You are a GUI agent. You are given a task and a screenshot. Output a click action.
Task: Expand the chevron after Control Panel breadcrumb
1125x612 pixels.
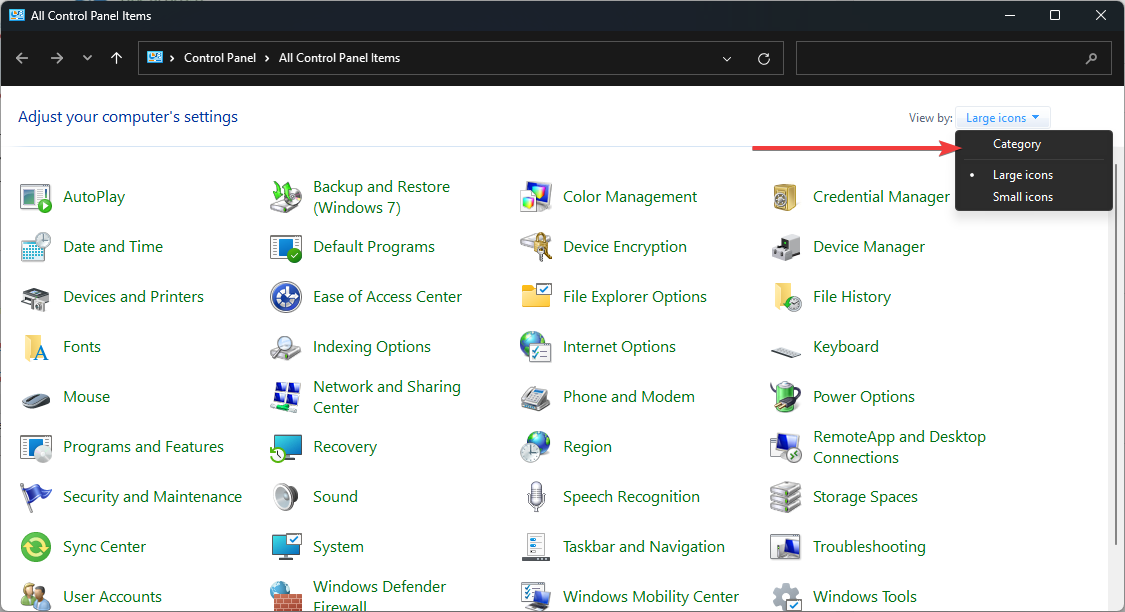coord(267,58)
